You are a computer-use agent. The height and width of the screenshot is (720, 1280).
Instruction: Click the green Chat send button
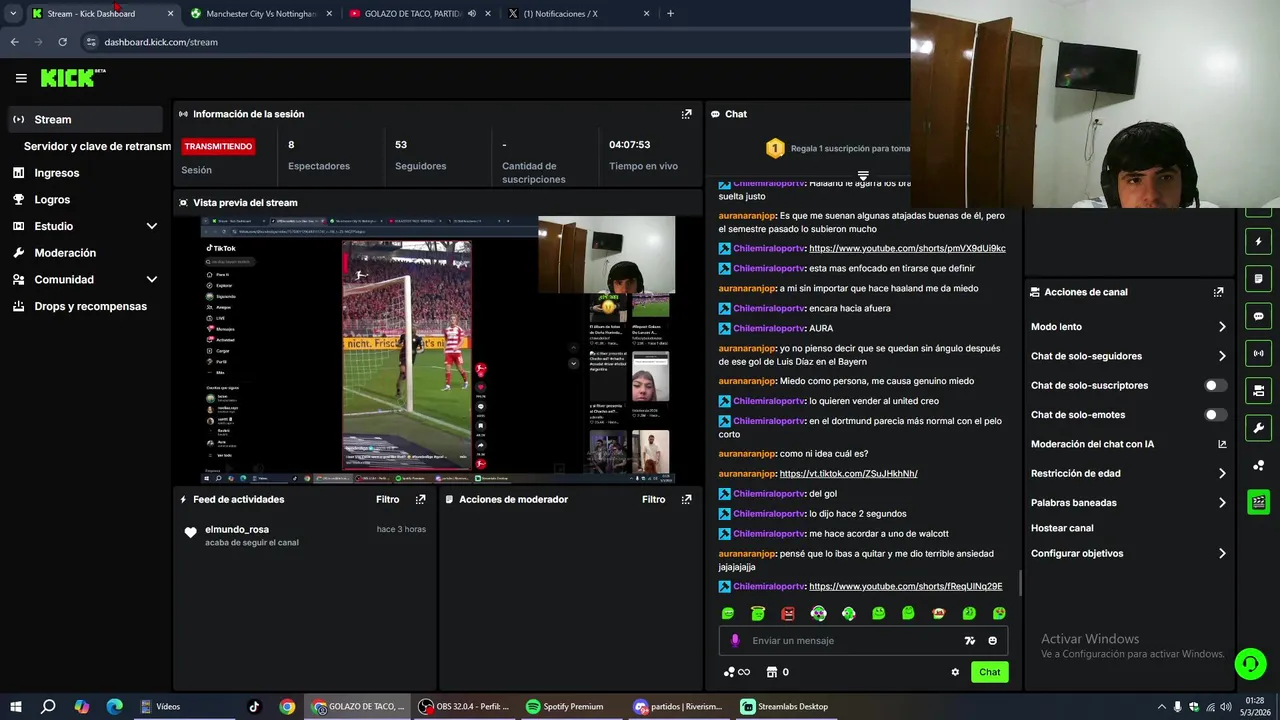[989, 672]
